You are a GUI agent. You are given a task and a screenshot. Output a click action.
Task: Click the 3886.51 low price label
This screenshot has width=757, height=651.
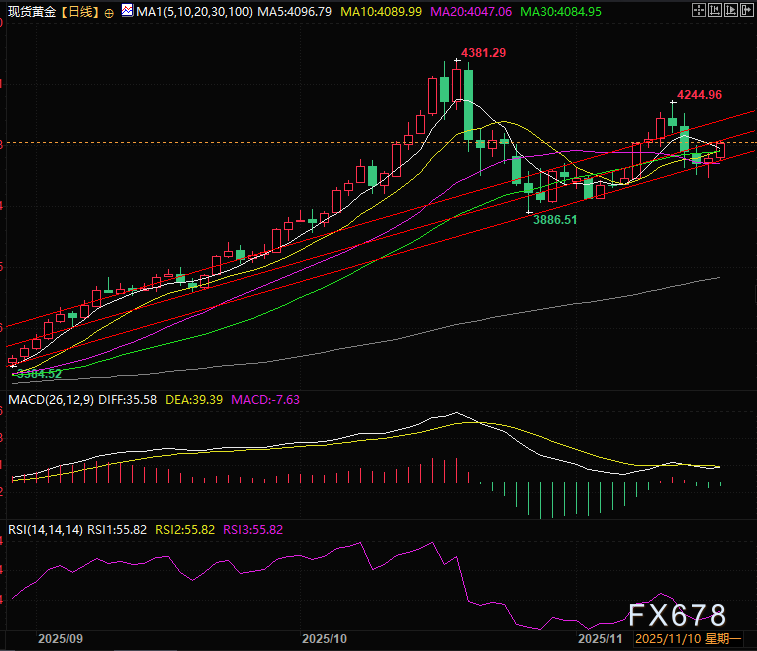555,219
